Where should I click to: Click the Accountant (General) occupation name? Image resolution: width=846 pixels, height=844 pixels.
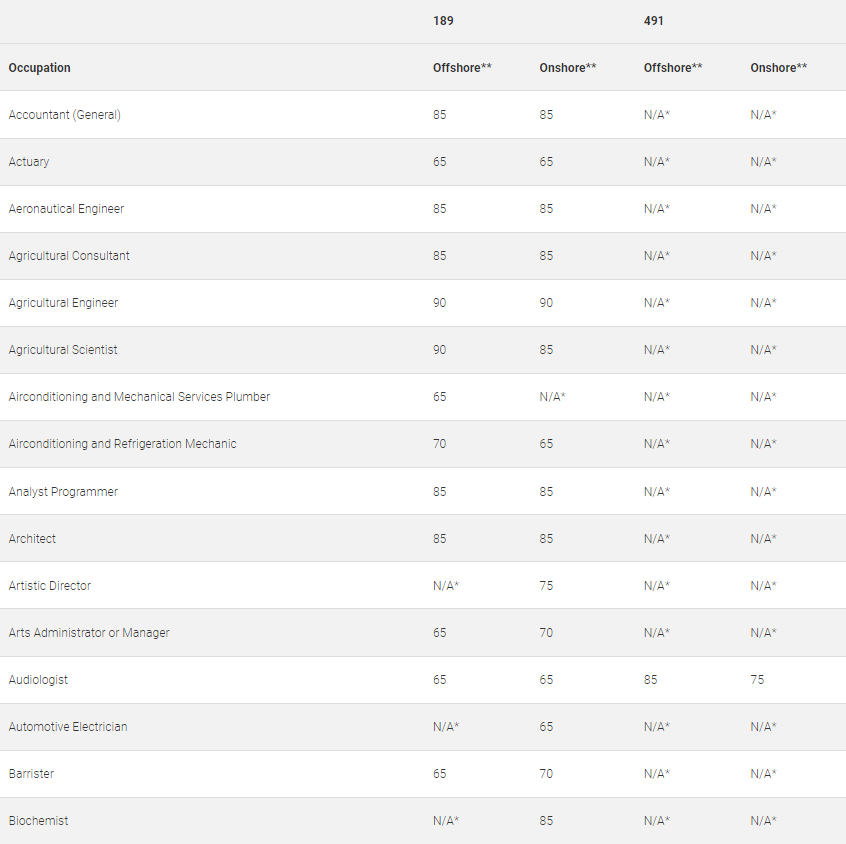coord(65,115)
